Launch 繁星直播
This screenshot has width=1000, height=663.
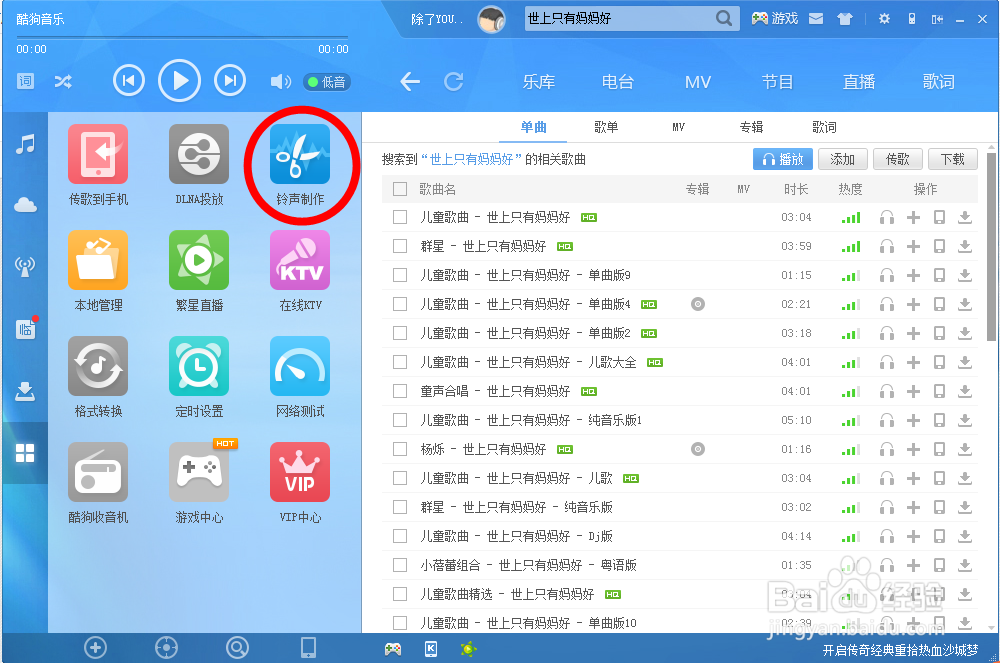[x=199, y=271]
